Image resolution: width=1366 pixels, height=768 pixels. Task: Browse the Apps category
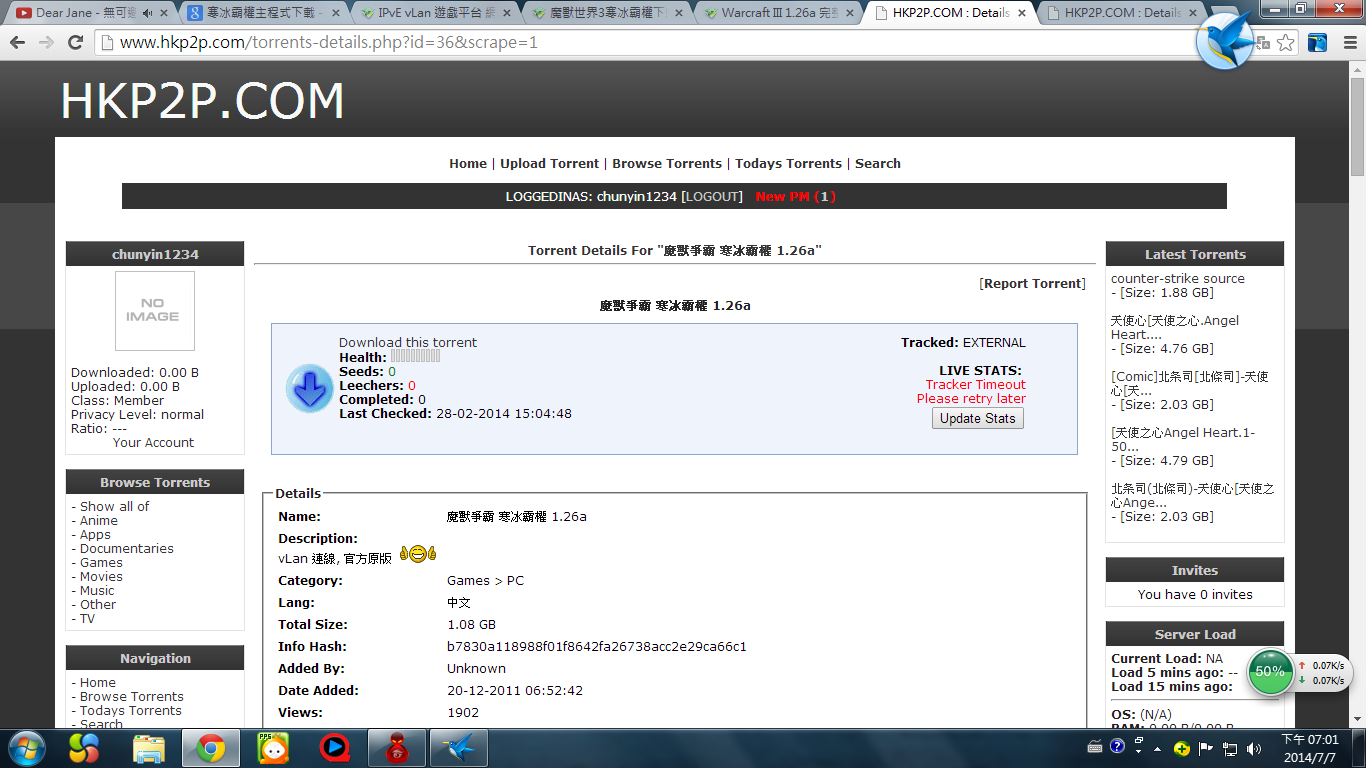[96, 534]
